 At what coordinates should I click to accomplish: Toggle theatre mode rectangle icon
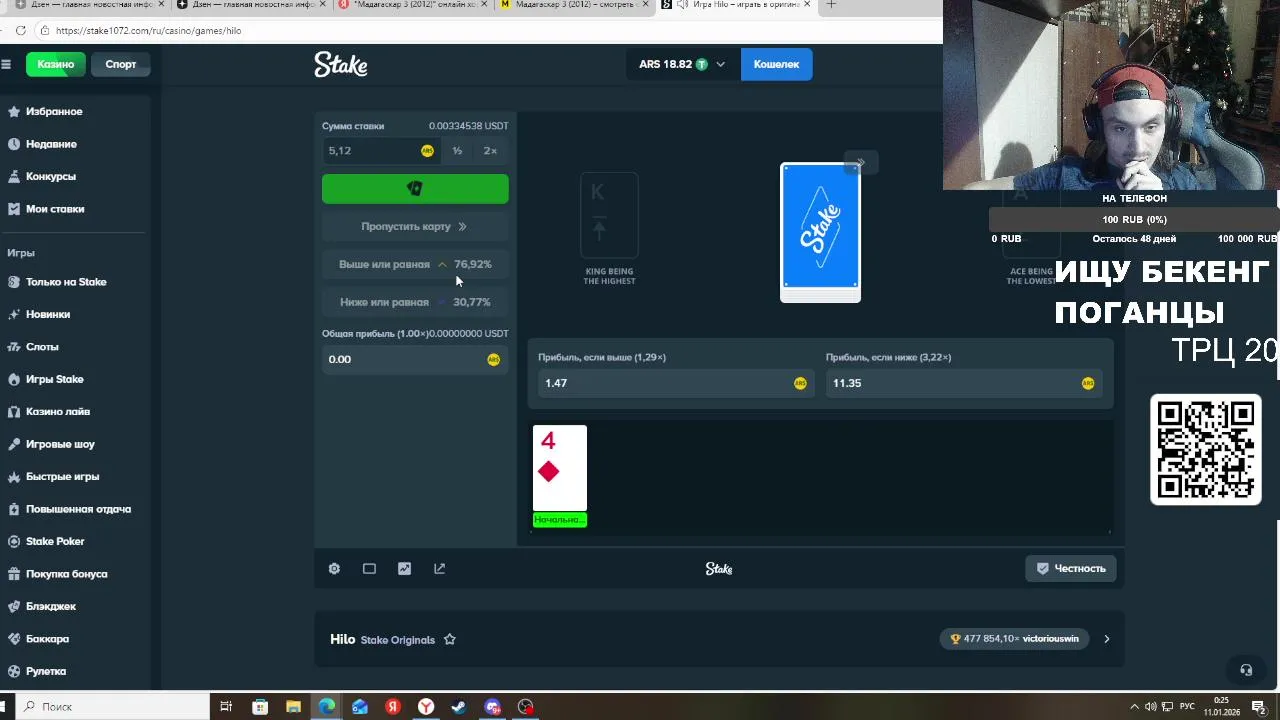pyautogui.click(x=369, y=569)
